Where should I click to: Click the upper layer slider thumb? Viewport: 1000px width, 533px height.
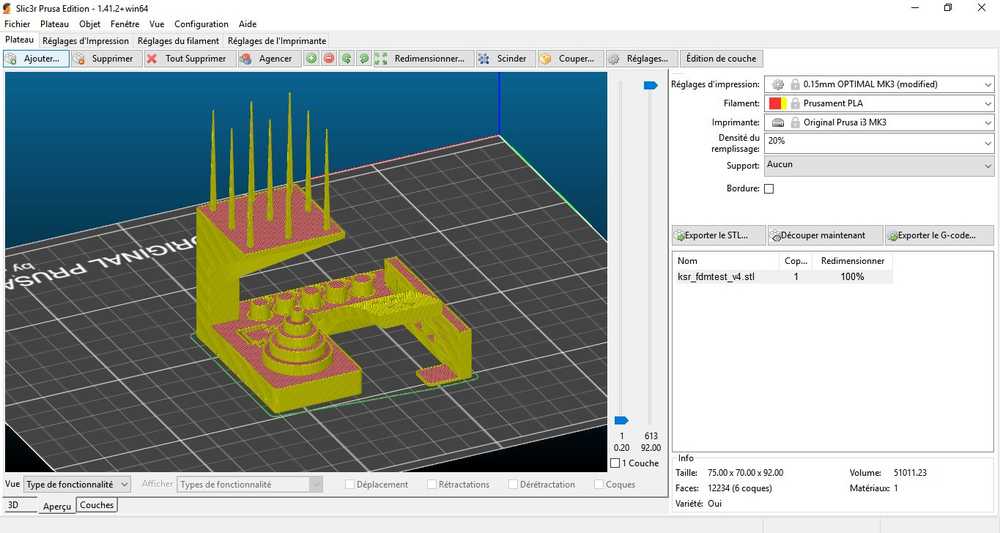[x=651, y=85]
